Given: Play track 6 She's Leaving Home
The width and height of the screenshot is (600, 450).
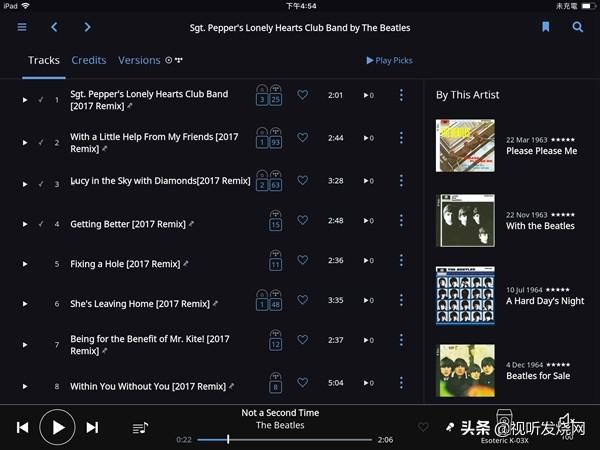Looking at the screenshot, I should [25, 304].
